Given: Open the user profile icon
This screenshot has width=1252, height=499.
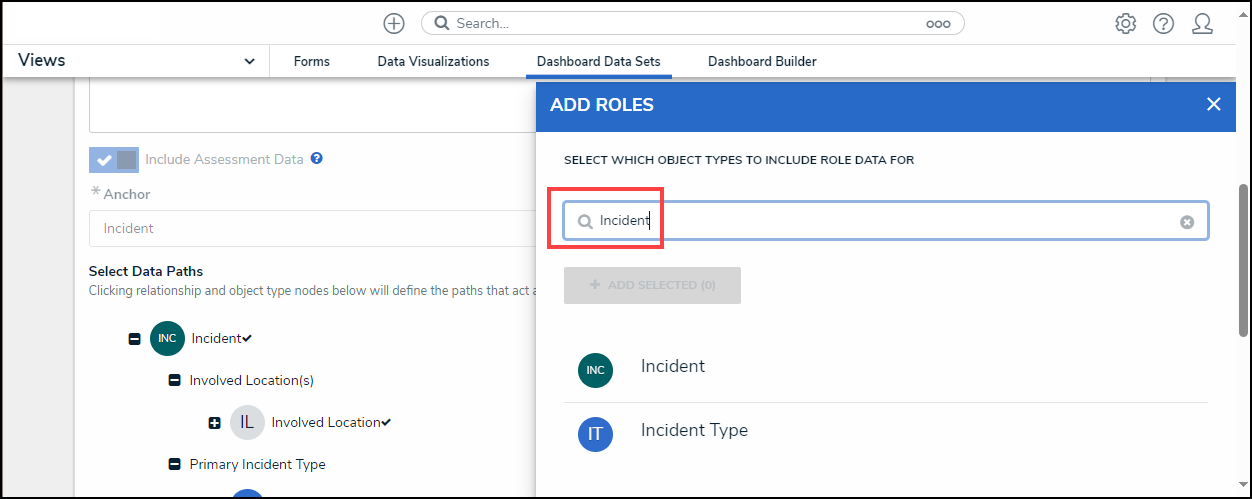Looking at the screenshot, I should point(1202,23).
